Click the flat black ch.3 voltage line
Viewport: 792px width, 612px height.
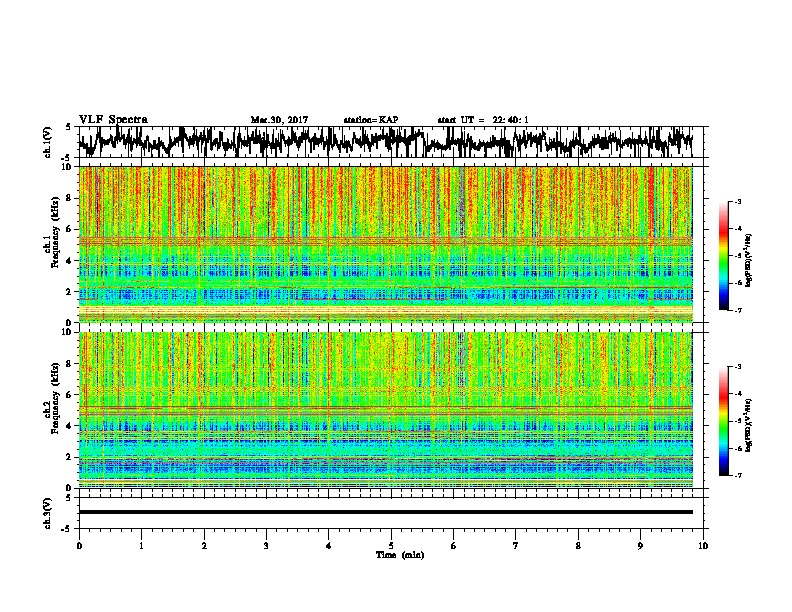tap(385, 512)
